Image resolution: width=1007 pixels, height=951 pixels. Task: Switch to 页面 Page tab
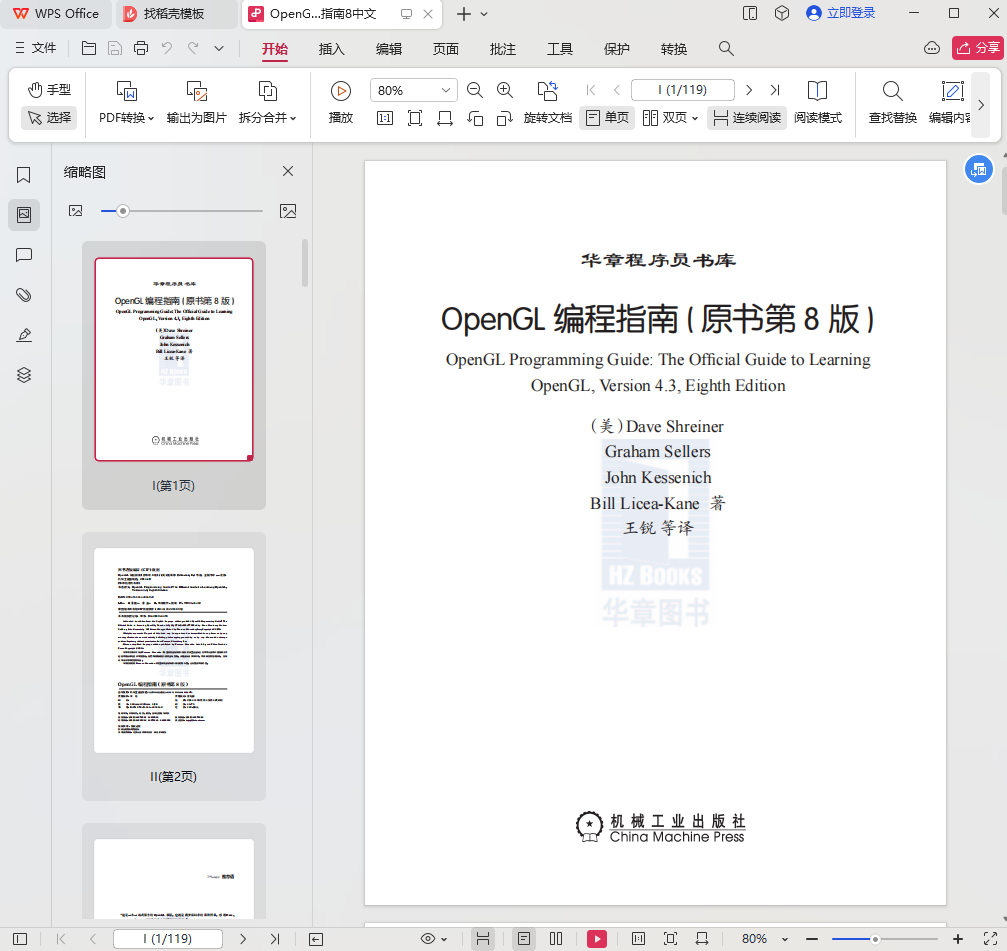click(446, 49)
